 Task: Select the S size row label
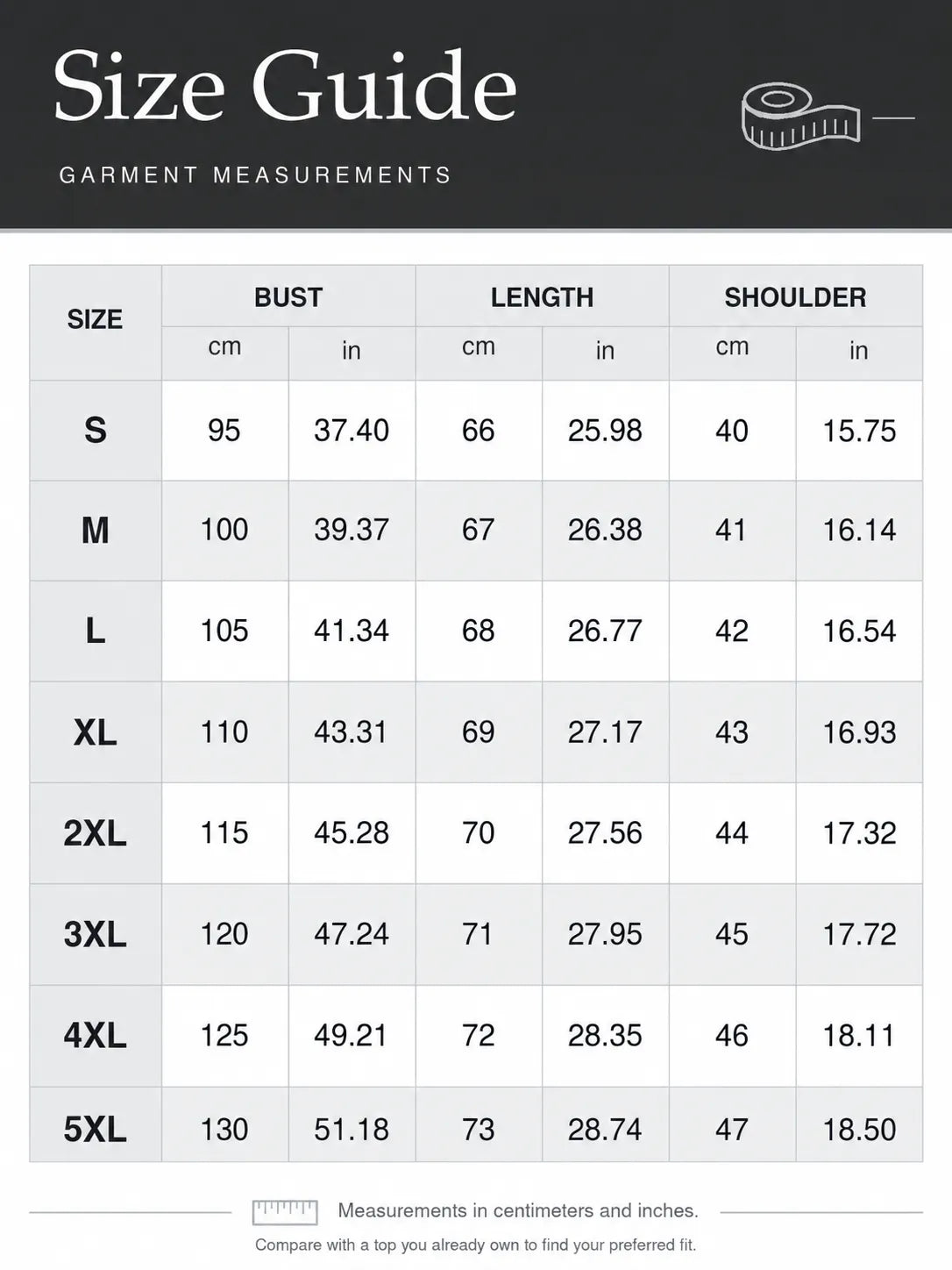(96, 431)
